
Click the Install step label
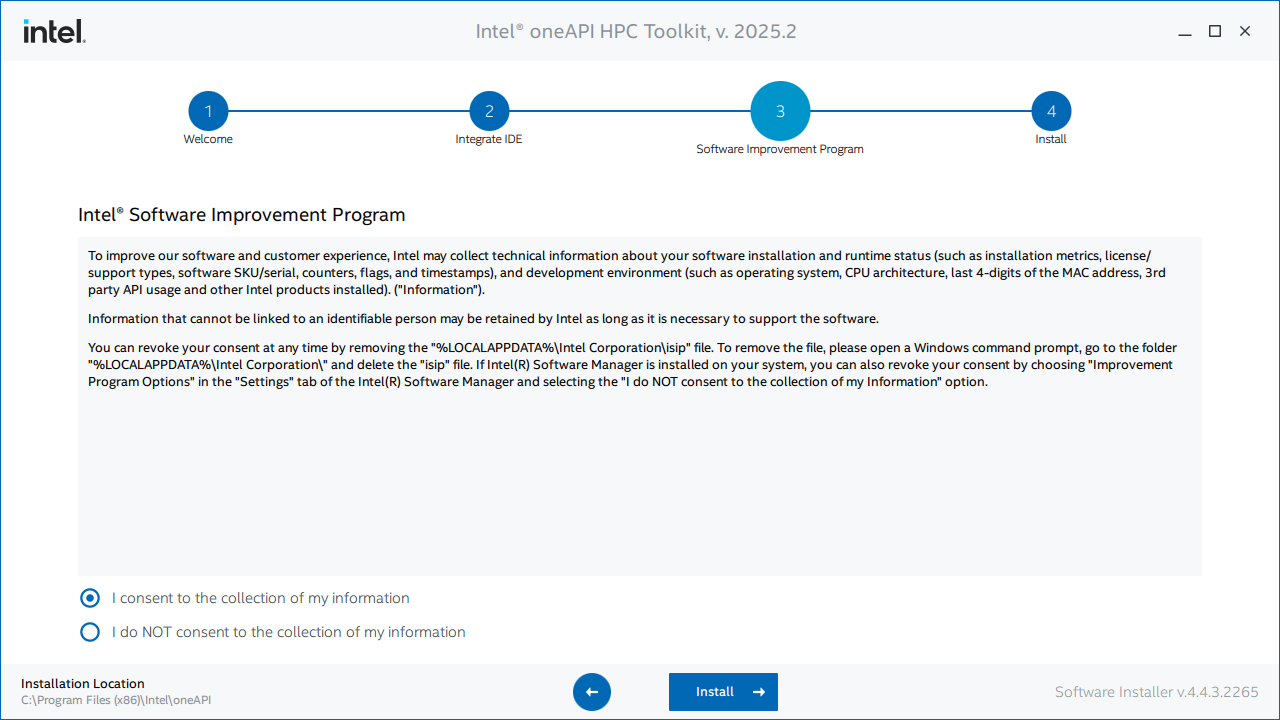pos(1051,139)
